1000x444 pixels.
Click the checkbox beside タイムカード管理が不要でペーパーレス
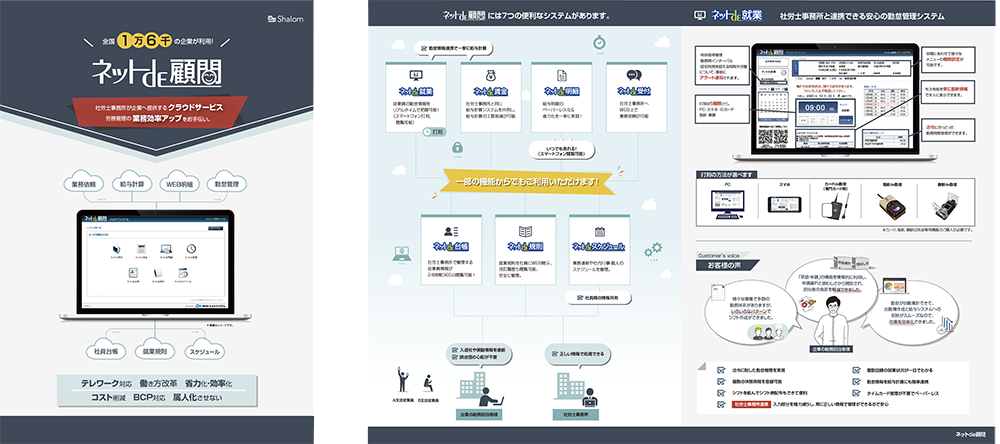point(857,393)
